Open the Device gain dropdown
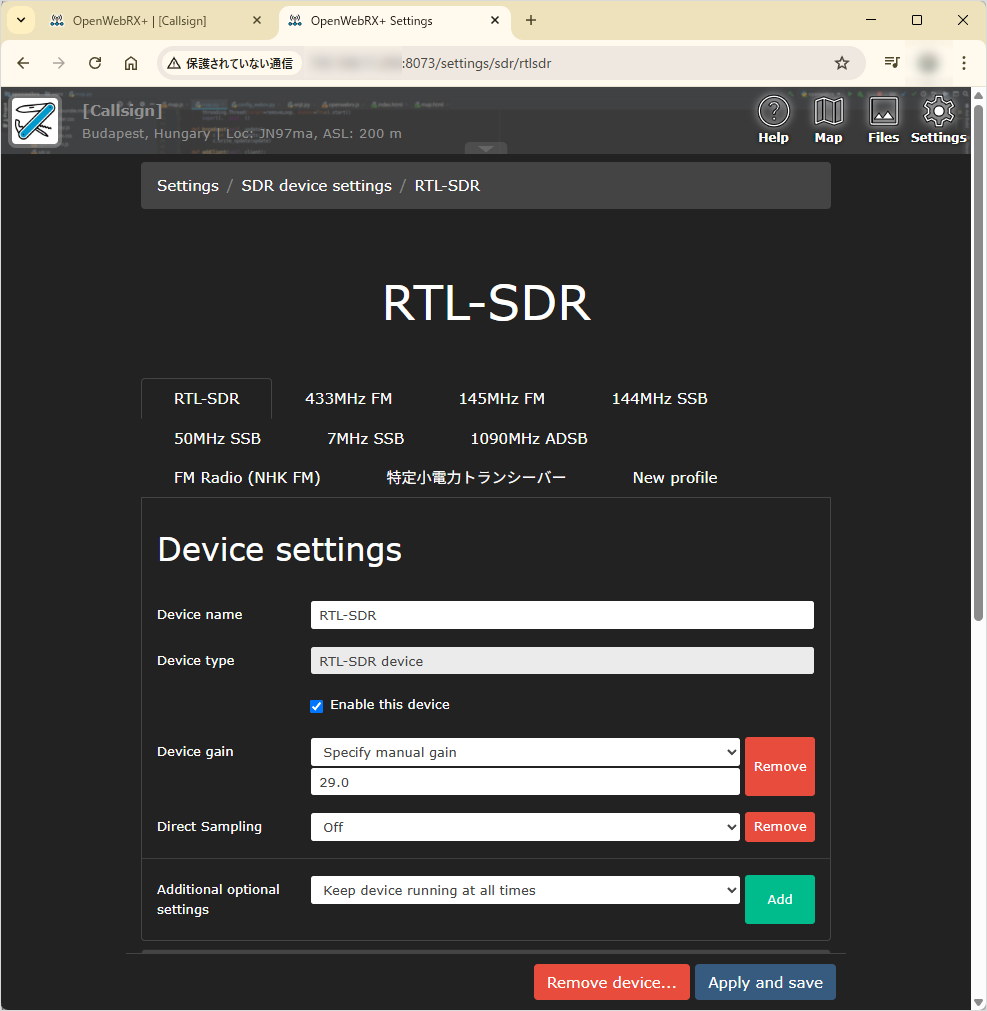This screenshot has height=1011, width=987. [x=525, y=751]
